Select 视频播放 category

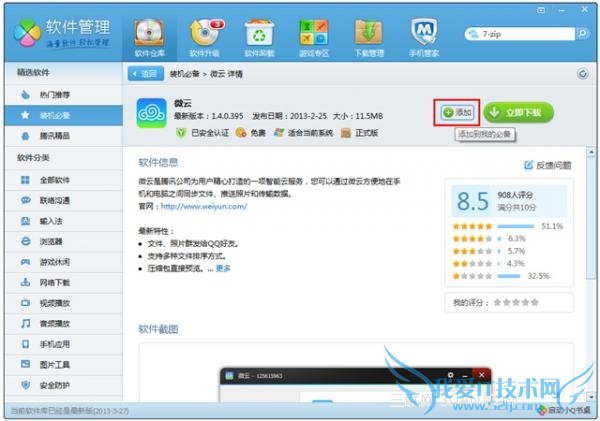click(64, 303)
